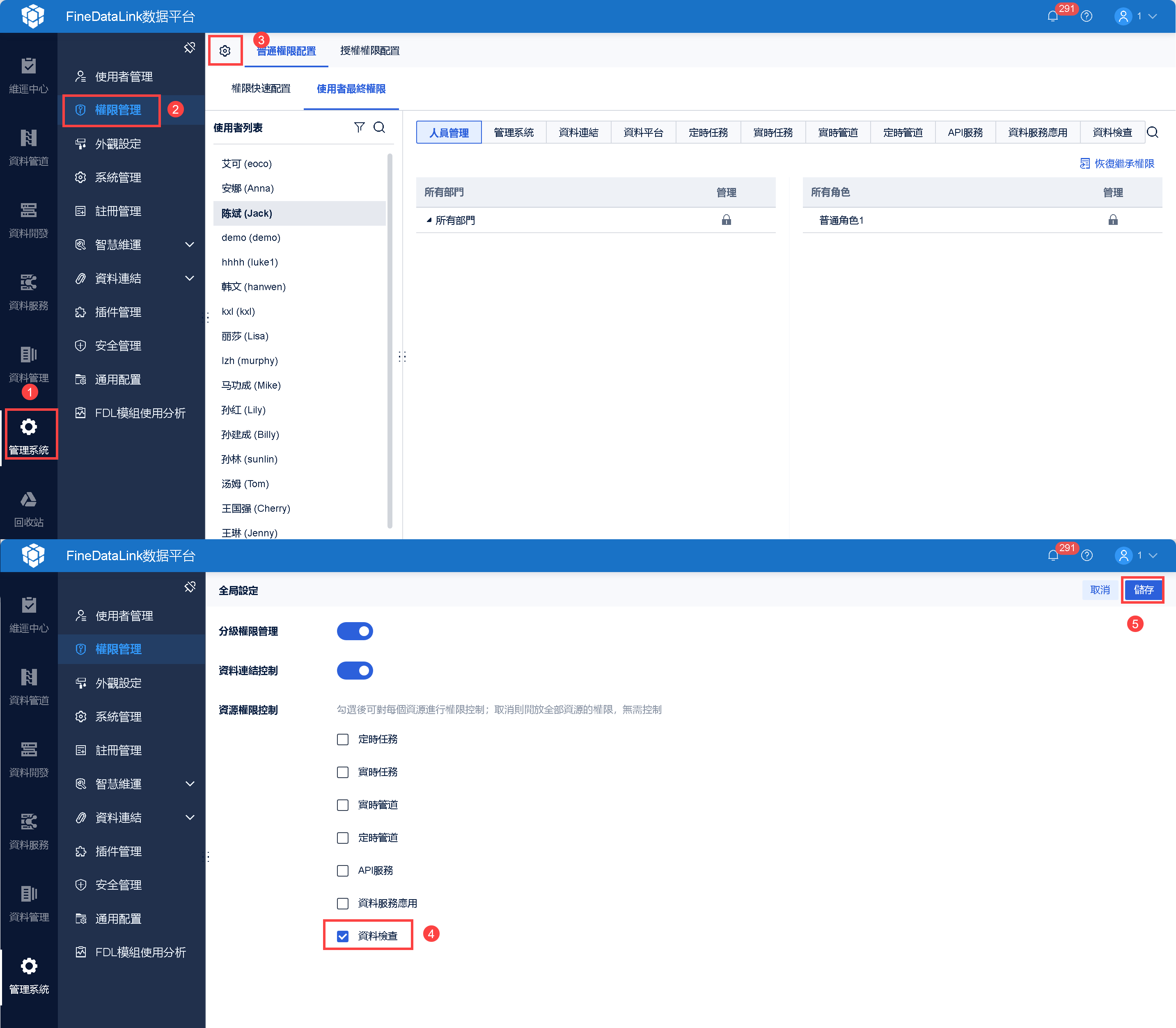Click the pin icon above 使用者管理

point(189,48)
